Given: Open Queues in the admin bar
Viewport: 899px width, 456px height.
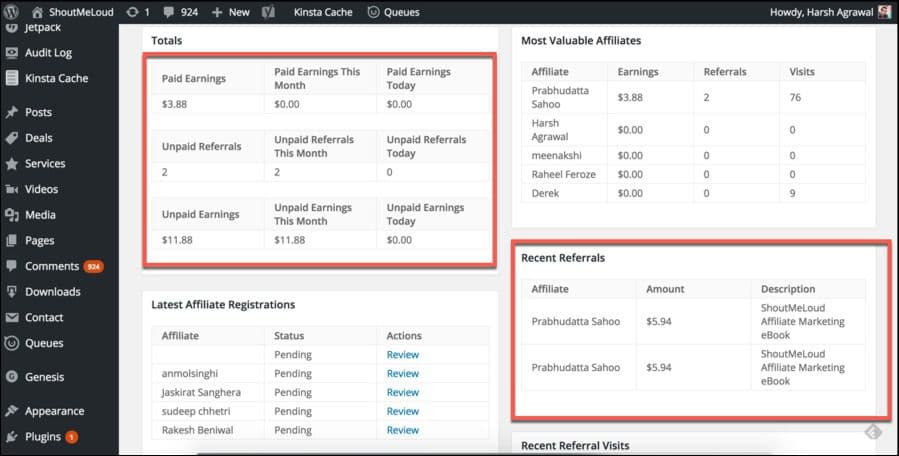Looking at the screenshot, I should tap(393, 12).
